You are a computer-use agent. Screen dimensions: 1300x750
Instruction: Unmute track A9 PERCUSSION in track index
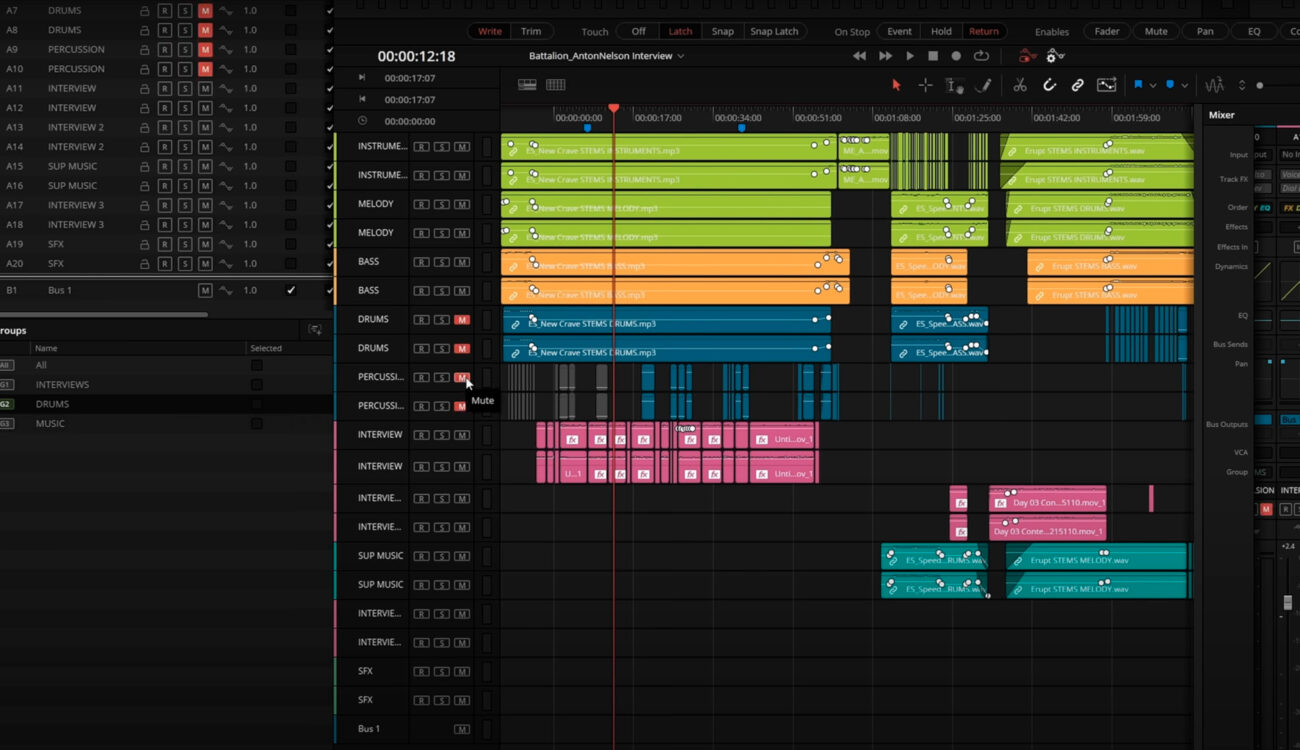205,49
